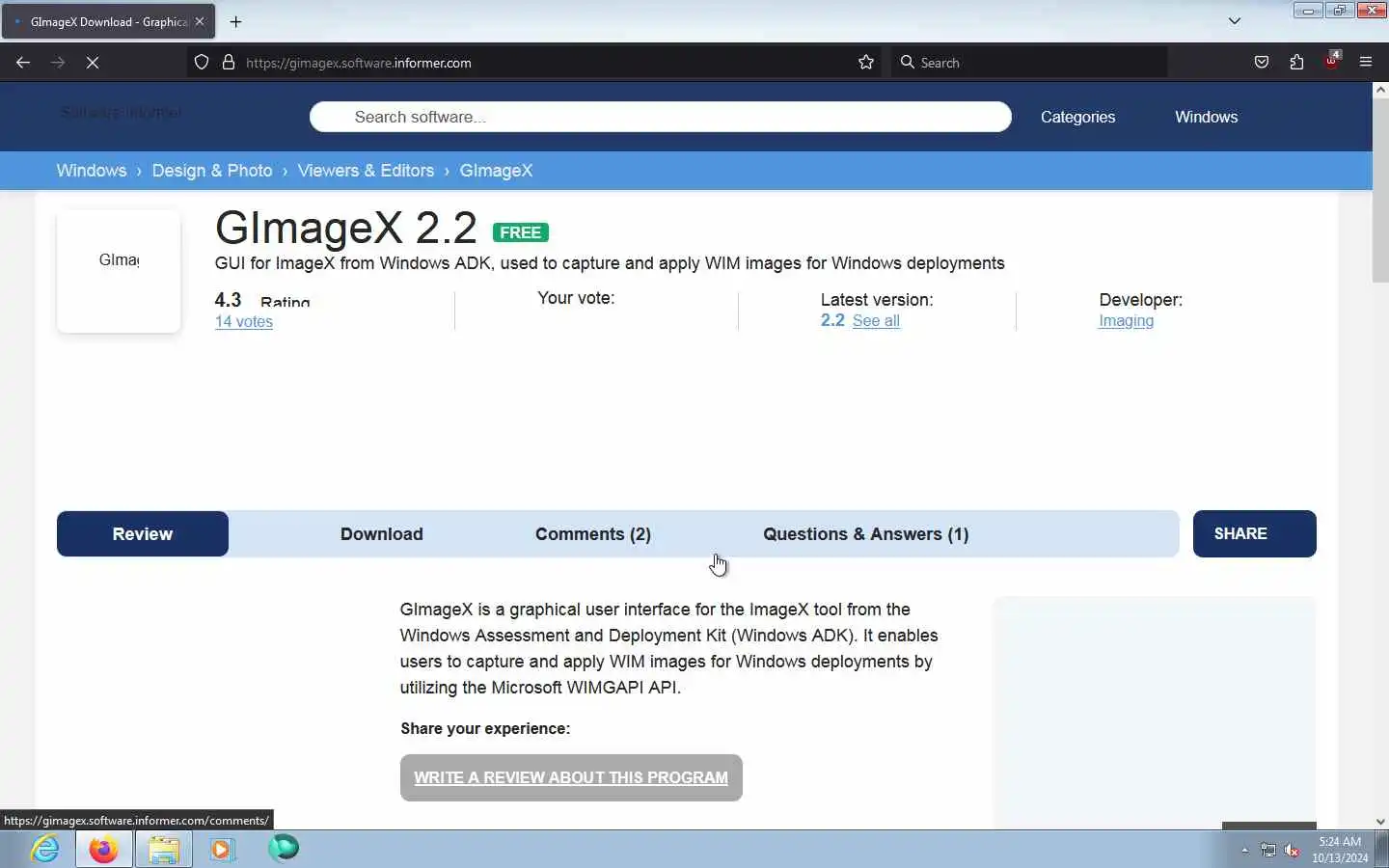Click the 4.3 rating value
The height and width of the screenshot is (868, 1389).
(229, 300)
